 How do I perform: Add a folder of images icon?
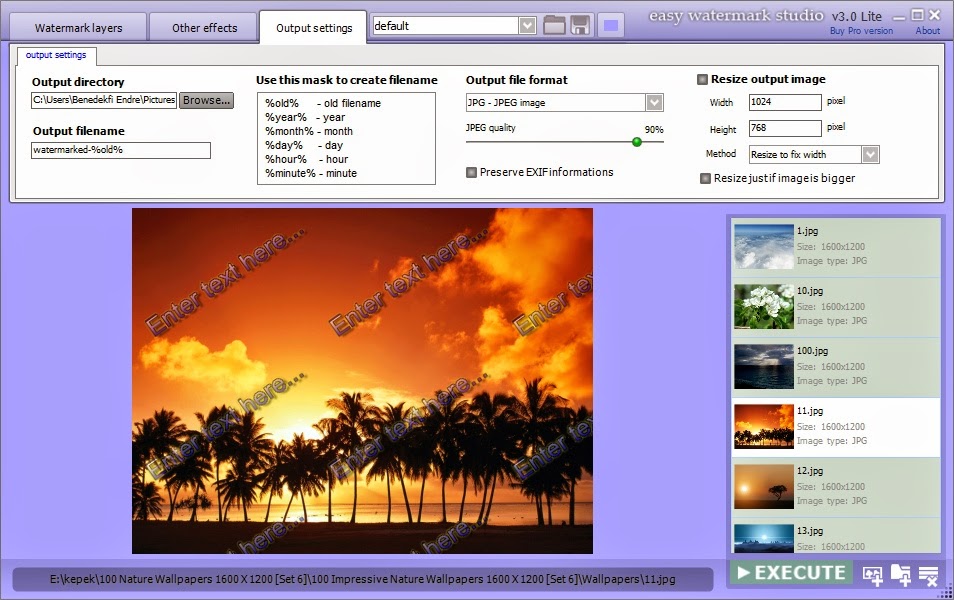click(x=900, y=574)
